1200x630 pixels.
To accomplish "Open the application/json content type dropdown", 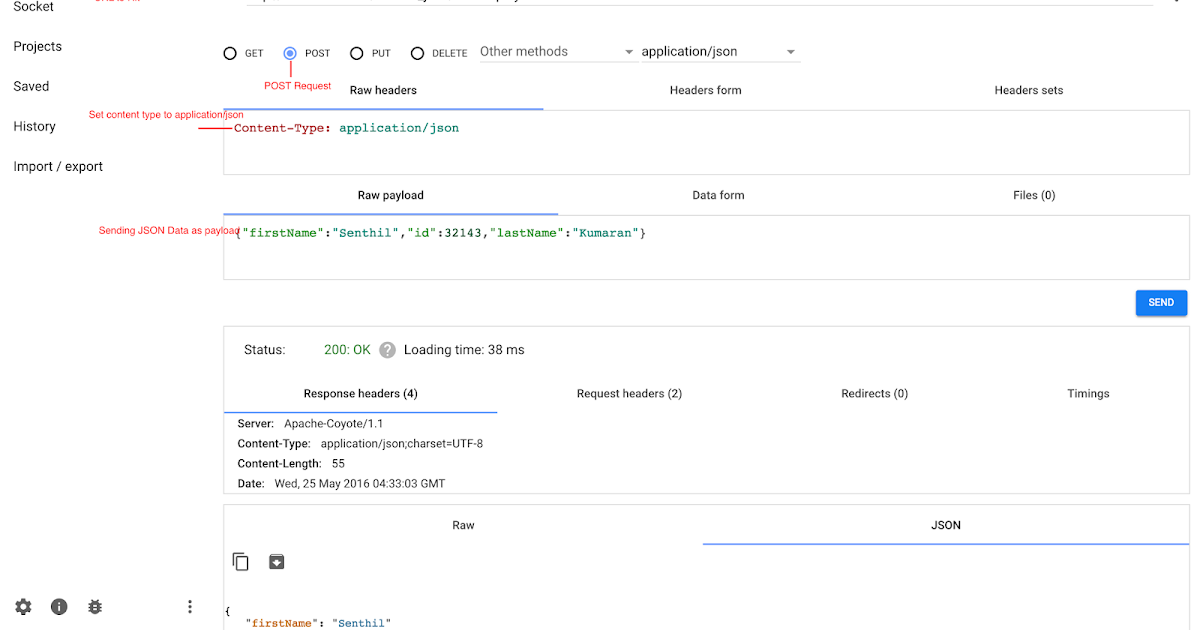I will click(718, 52).
